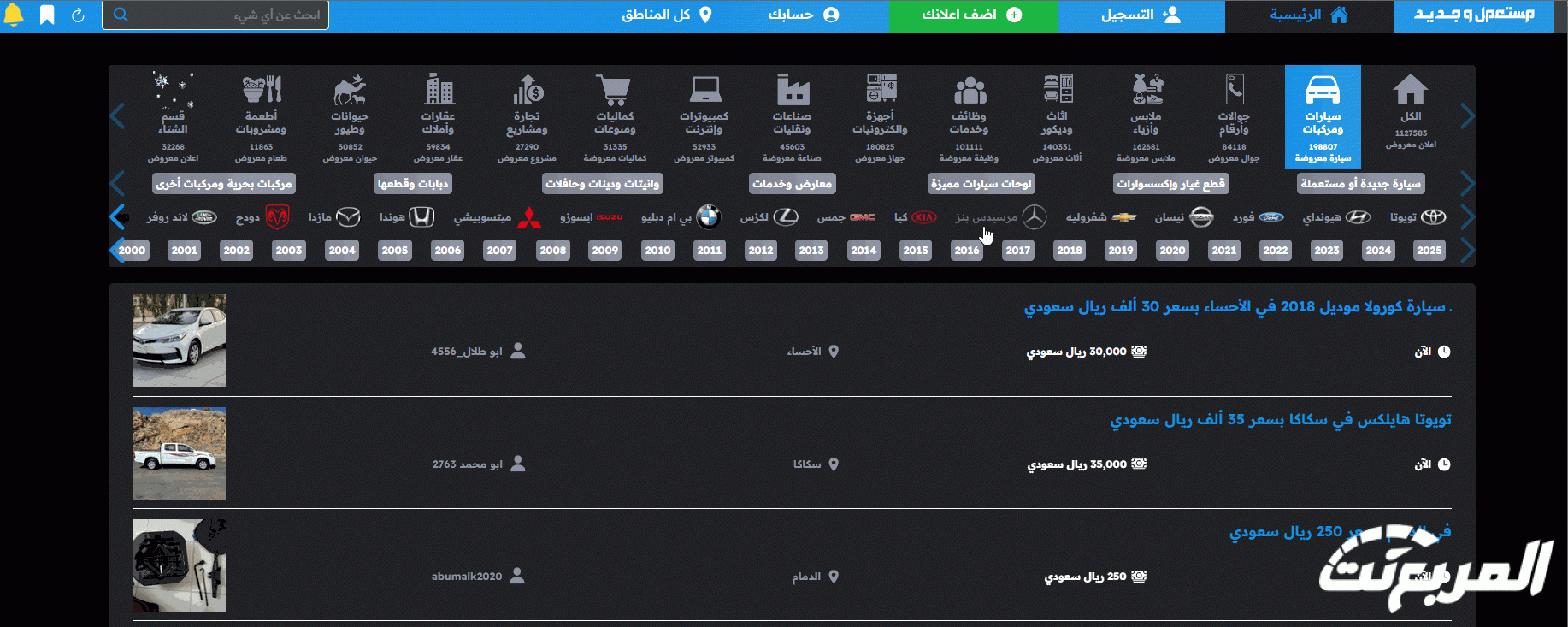Click the search magnifier icon
Screen dimensions: 1568x627
(121, 15)
